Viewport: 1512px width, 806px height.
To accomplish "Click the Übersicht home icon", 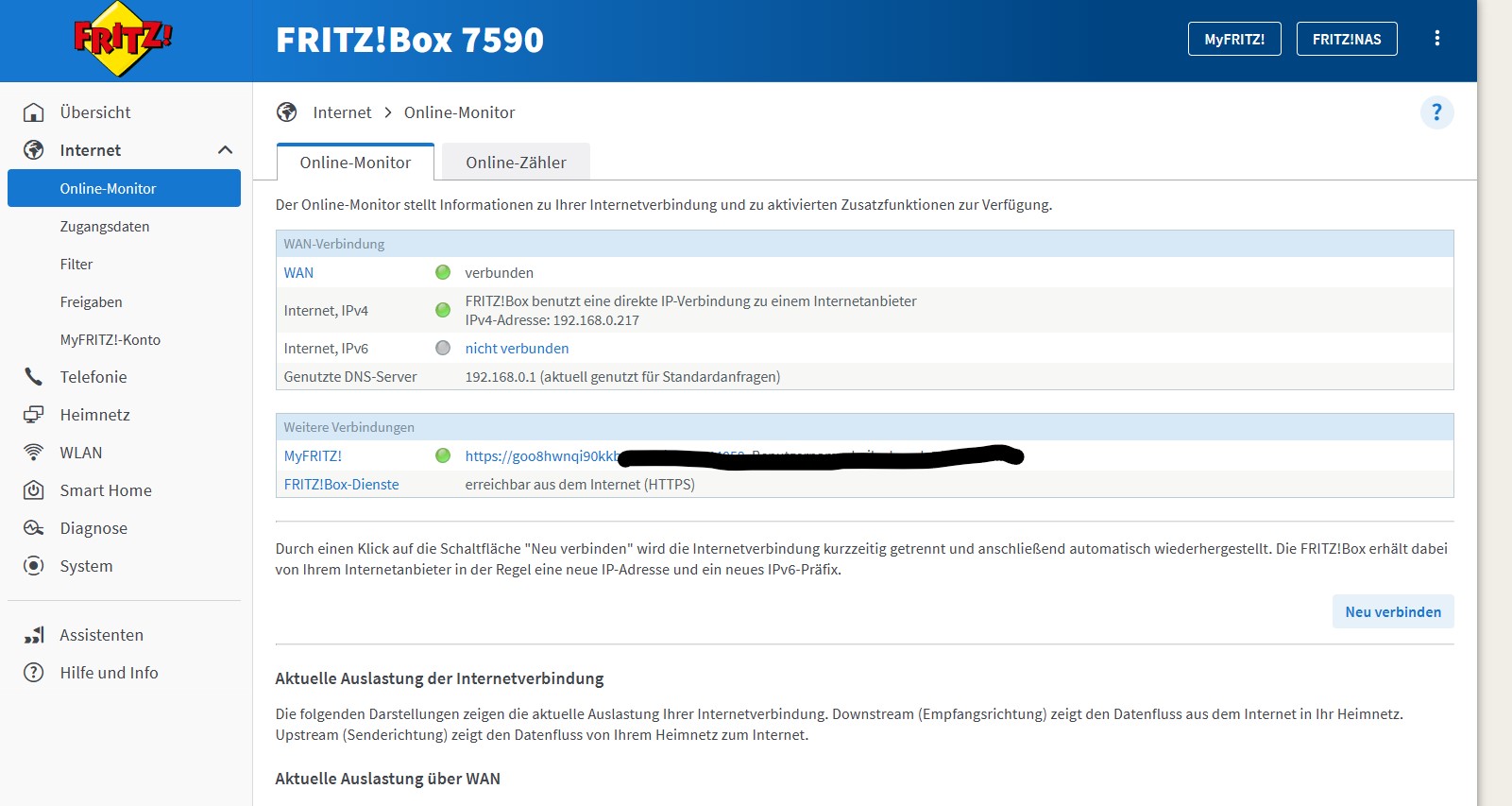I will 33,112.
